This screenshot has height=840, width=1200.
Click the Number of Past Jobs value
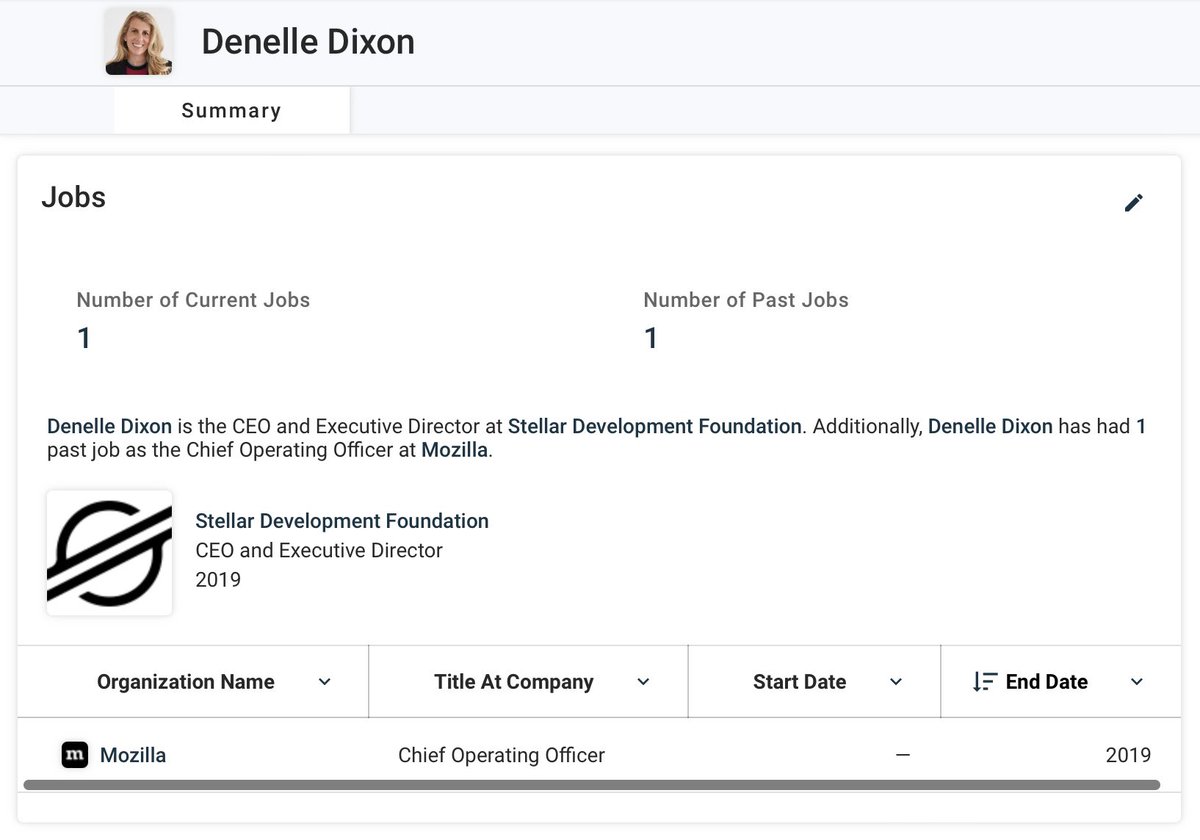pos(650,339)
